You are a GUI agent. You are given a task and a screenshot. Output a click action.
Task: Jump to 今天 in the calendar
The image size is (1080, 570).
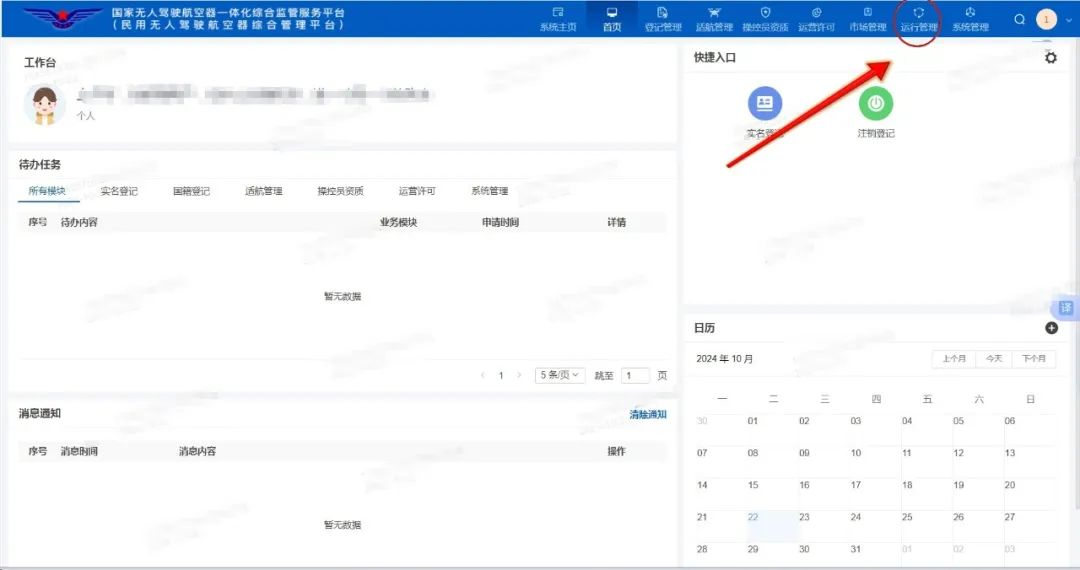coord(994,358)
